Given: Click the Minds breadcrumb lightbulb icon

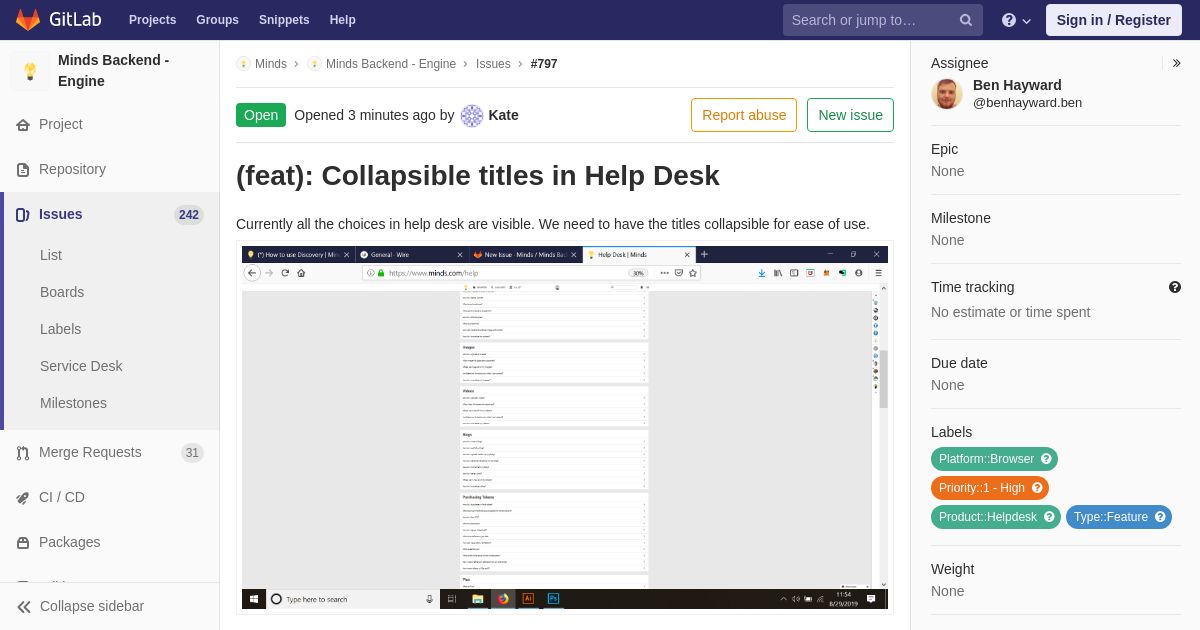Looking at the screenshot, I should click(x=243, y=64).
